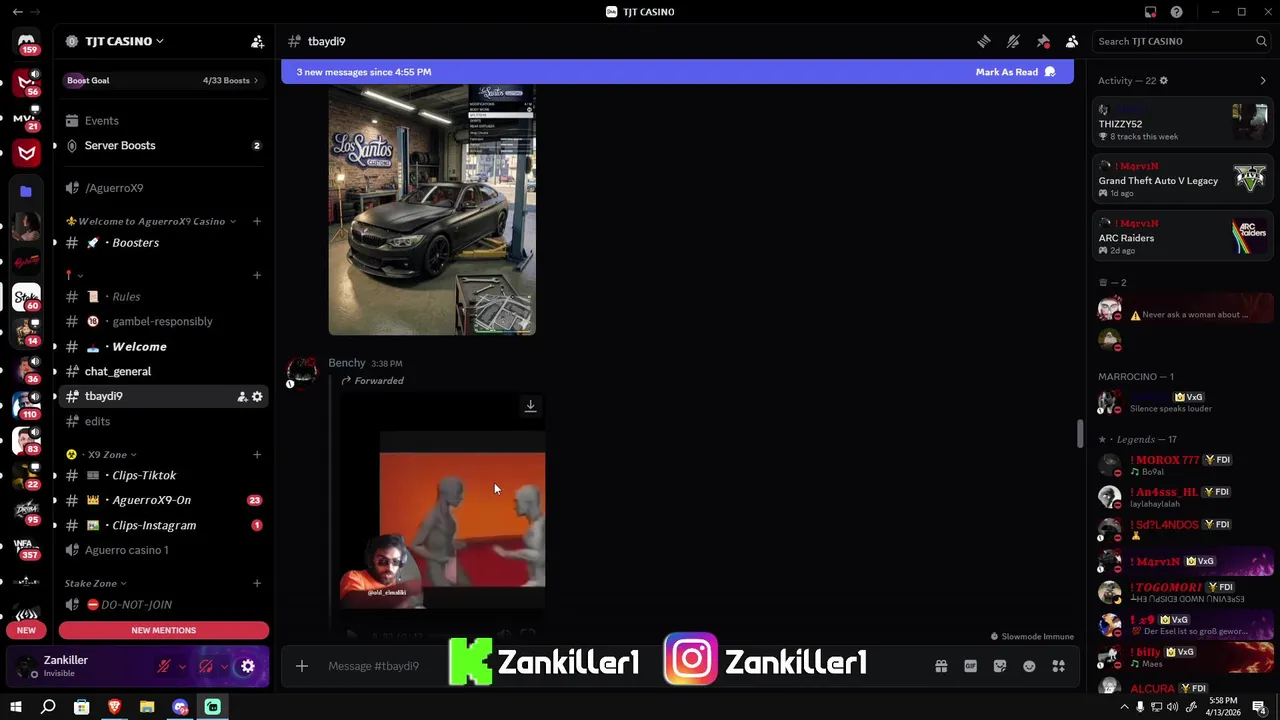Image resolution: width=1280 pixels, height=720 pixels.
Task: Click Zankiller user avatar
Action: [26, 666]
